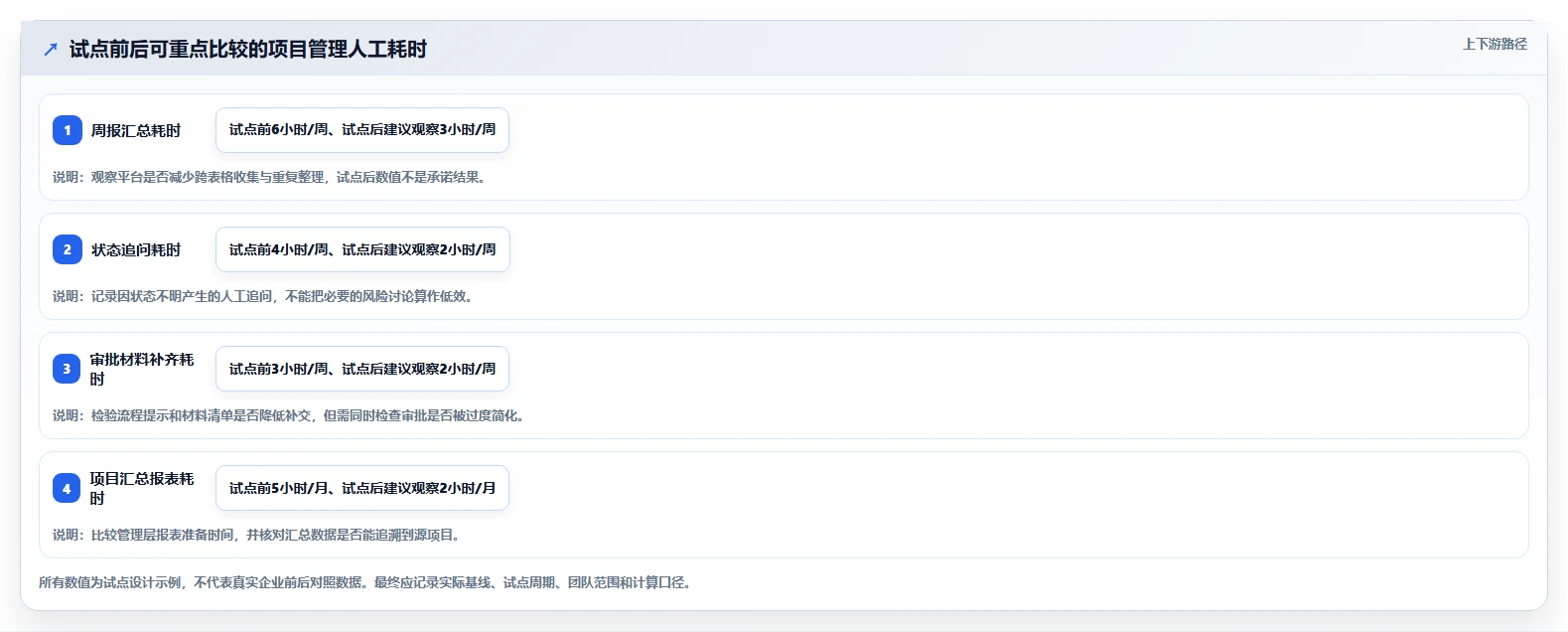Click the note about 观察平台是否减少跨表格收集

point(269,177)
